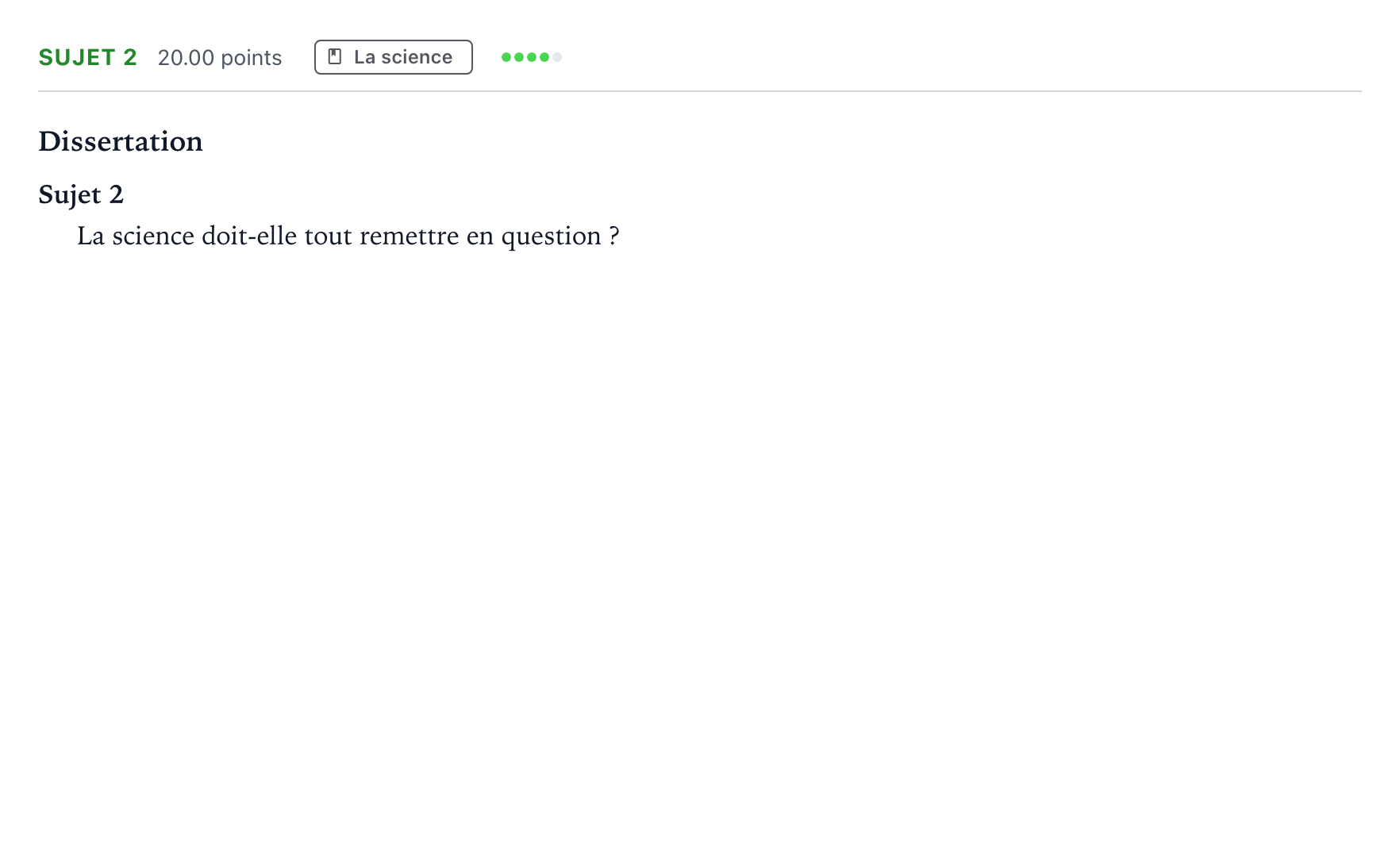Click the gray unfilled difficulty dot

coord(557,57)
